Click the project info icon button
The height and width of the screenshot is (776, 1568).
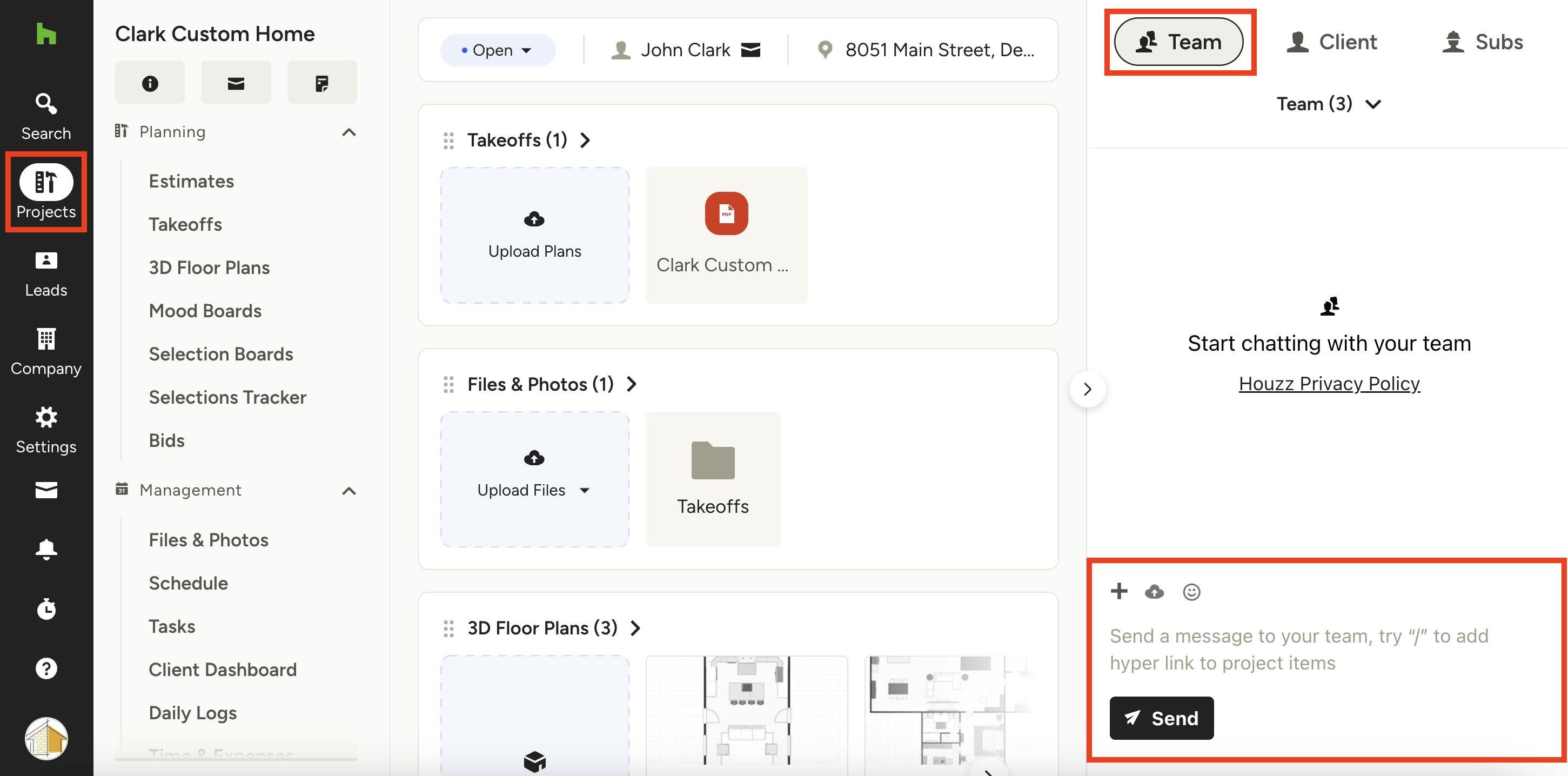pyautogui.click(x=150, y=82)
